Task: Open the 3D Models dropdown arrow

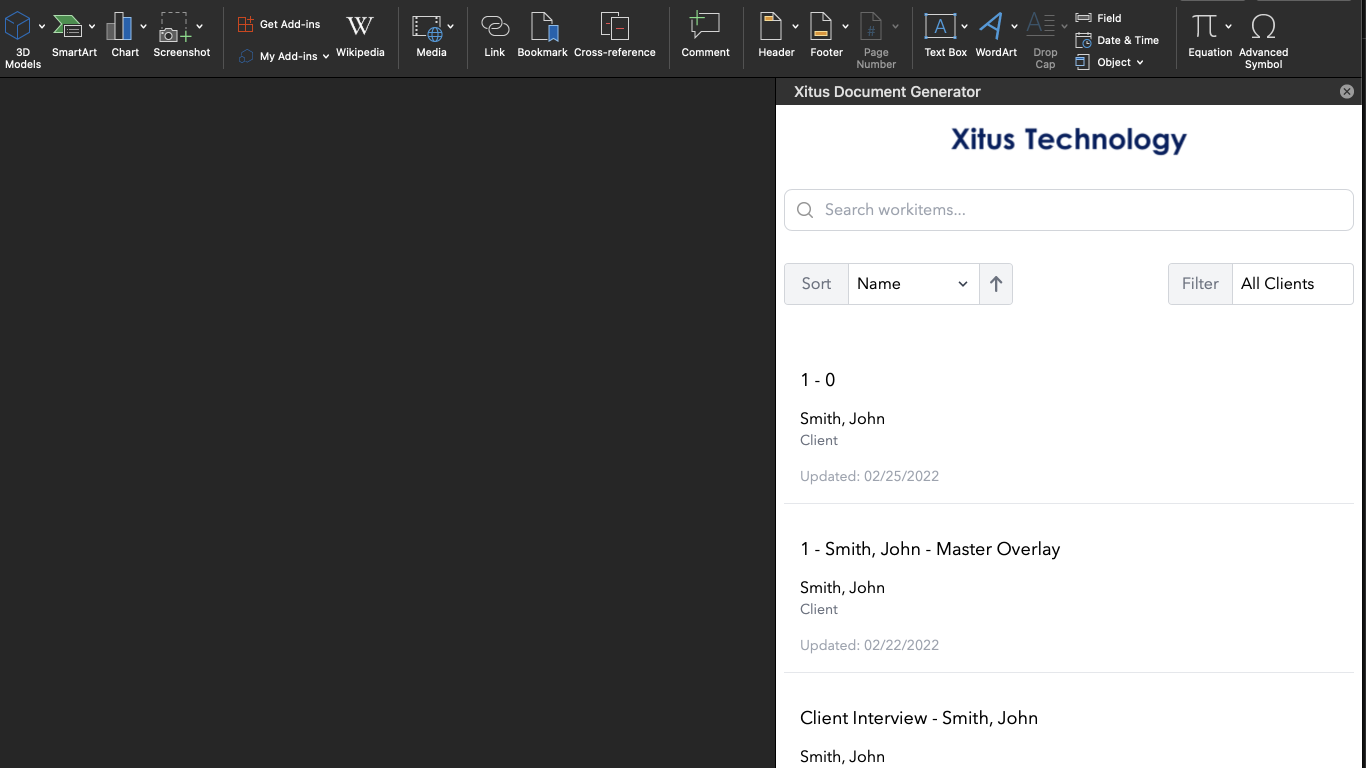Action: (42, 27)
